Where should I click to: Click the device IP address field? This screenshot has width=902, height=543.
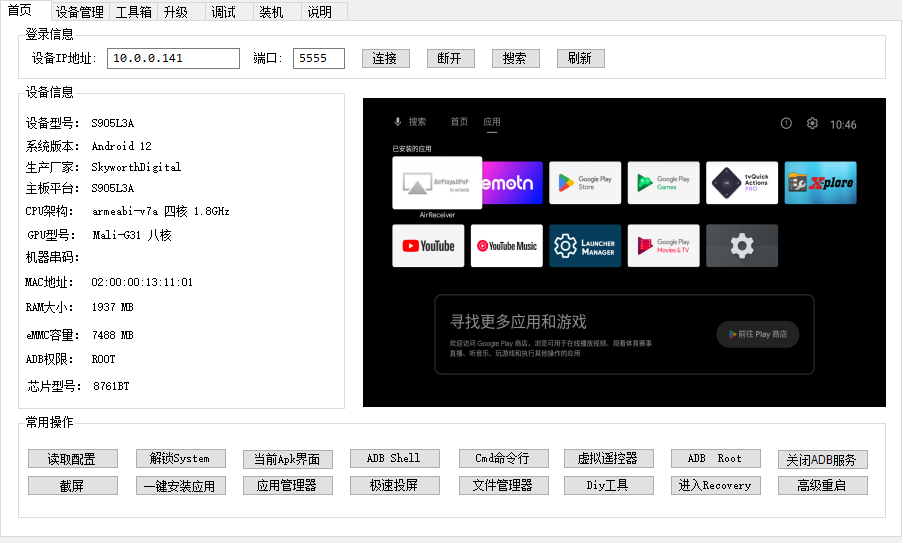pyautogui.click(x=173, y=58)
